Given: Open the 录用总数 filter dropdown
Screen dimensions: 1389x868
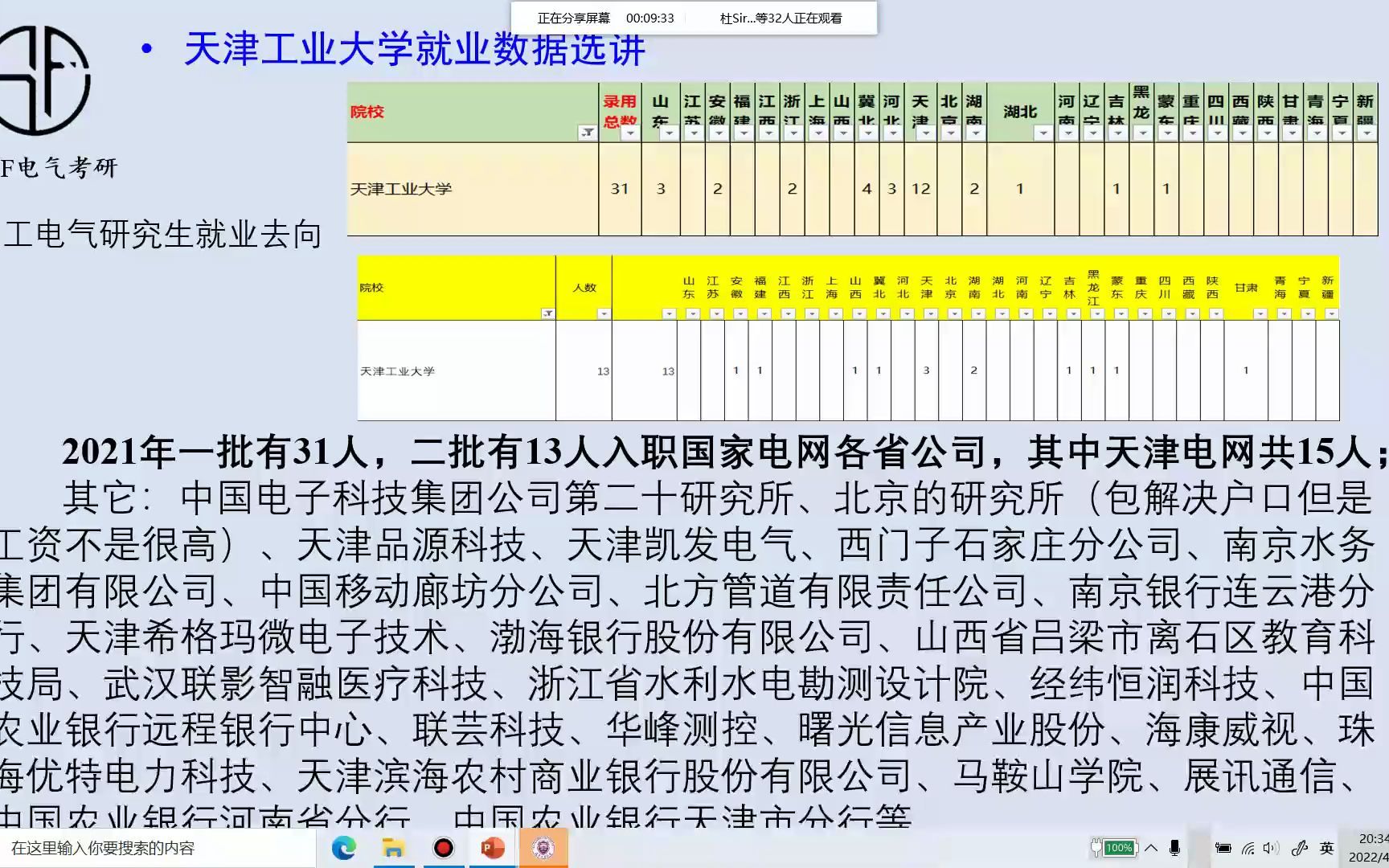Looking at the screenshot, I should 630,133.
